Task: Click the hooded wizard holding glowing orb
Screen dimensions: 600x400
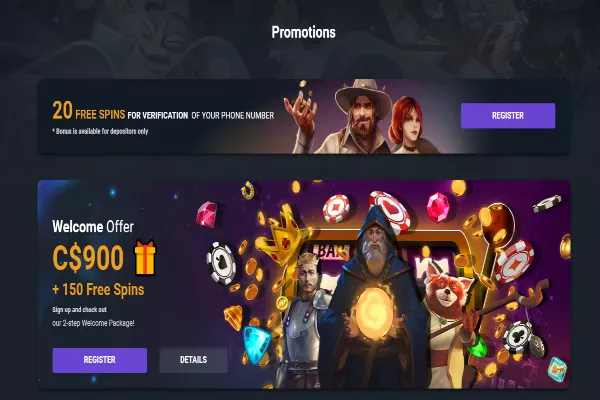Action: [x=377, y=299]
